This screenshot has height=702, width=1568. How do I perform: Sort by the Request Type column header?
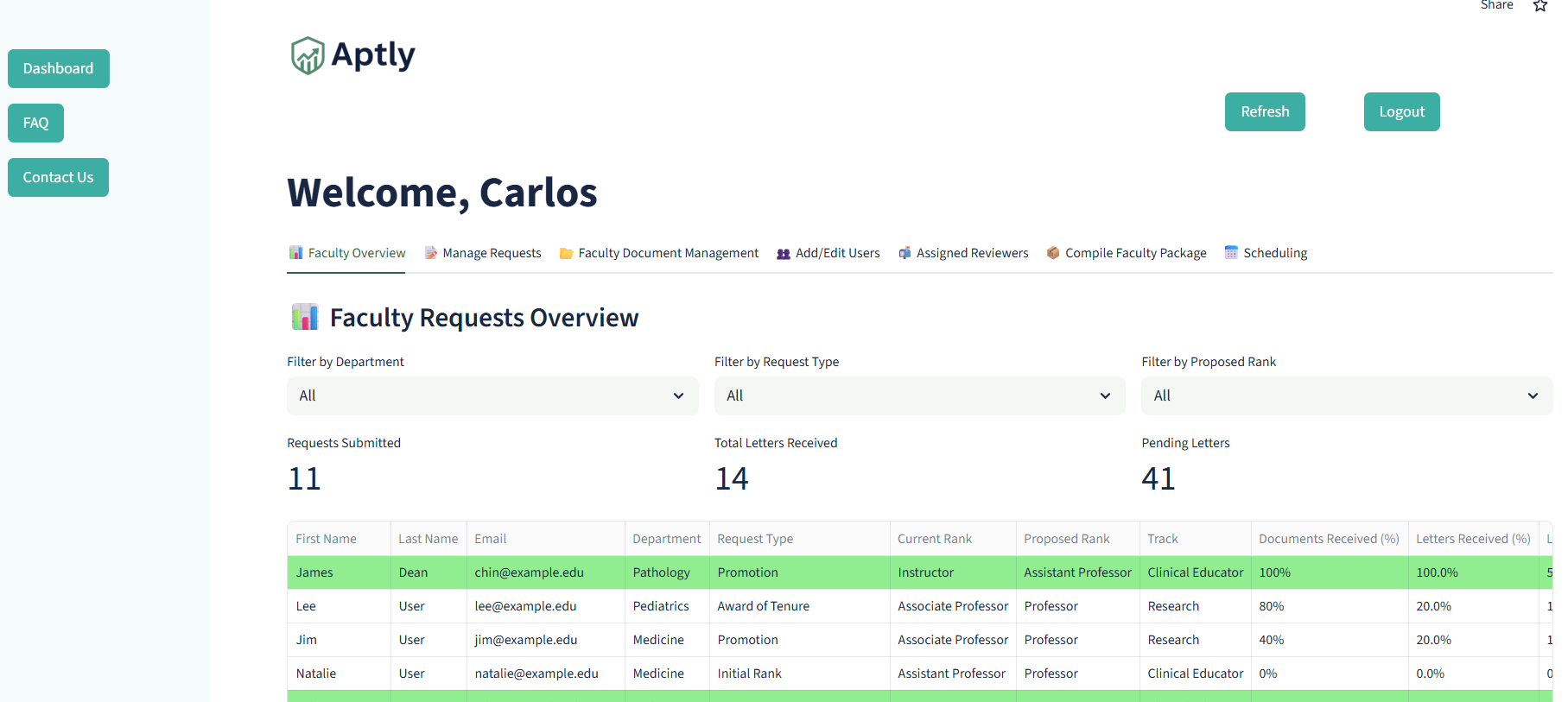(x=799, y=539)
